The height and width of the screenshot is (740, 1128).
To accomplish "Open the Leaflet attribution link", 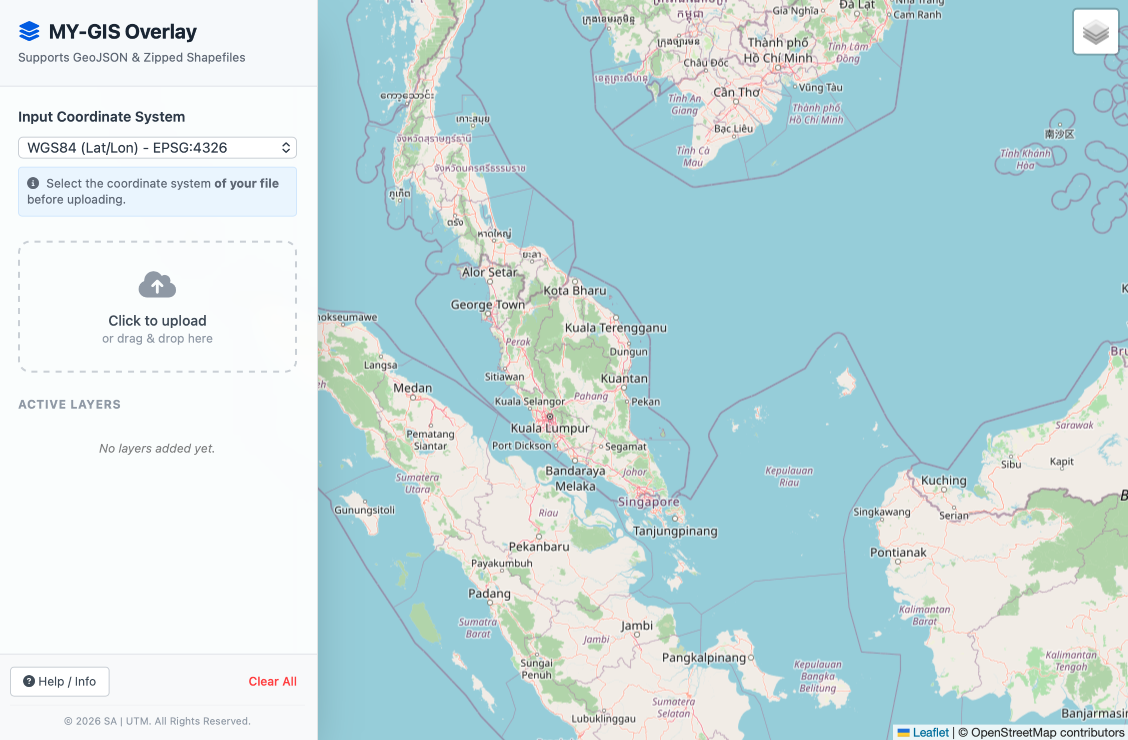I will click(930, 733).
